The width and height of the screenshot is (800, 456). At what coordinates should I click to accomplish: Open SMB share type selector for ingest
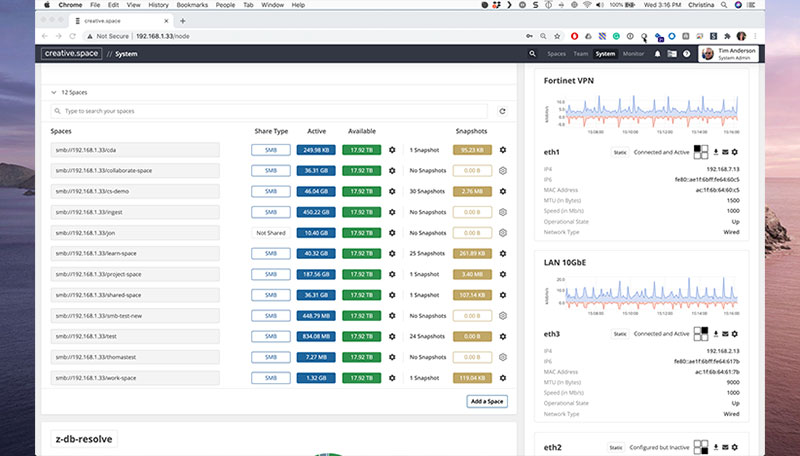(270, 212)
